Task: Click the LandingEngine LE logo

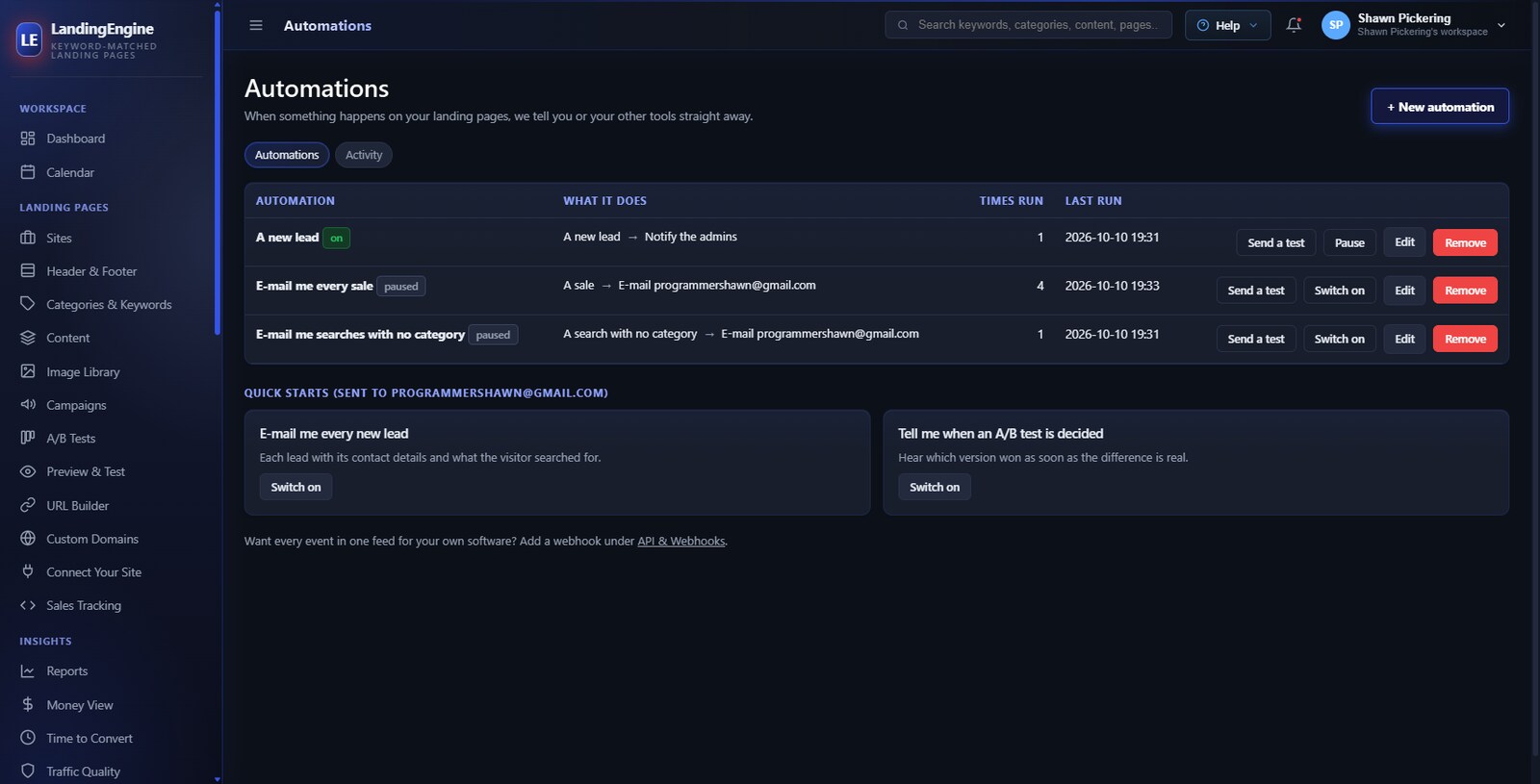Action: pyautogui.click(x=30, y=39)
